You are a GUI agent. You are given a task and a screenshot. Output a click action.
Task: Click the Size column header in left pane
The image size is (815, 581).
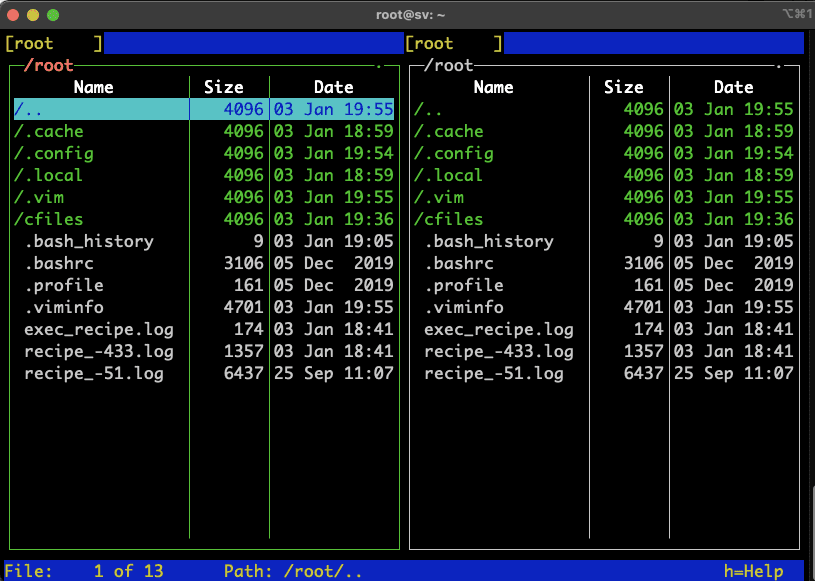tap(224, 87)
